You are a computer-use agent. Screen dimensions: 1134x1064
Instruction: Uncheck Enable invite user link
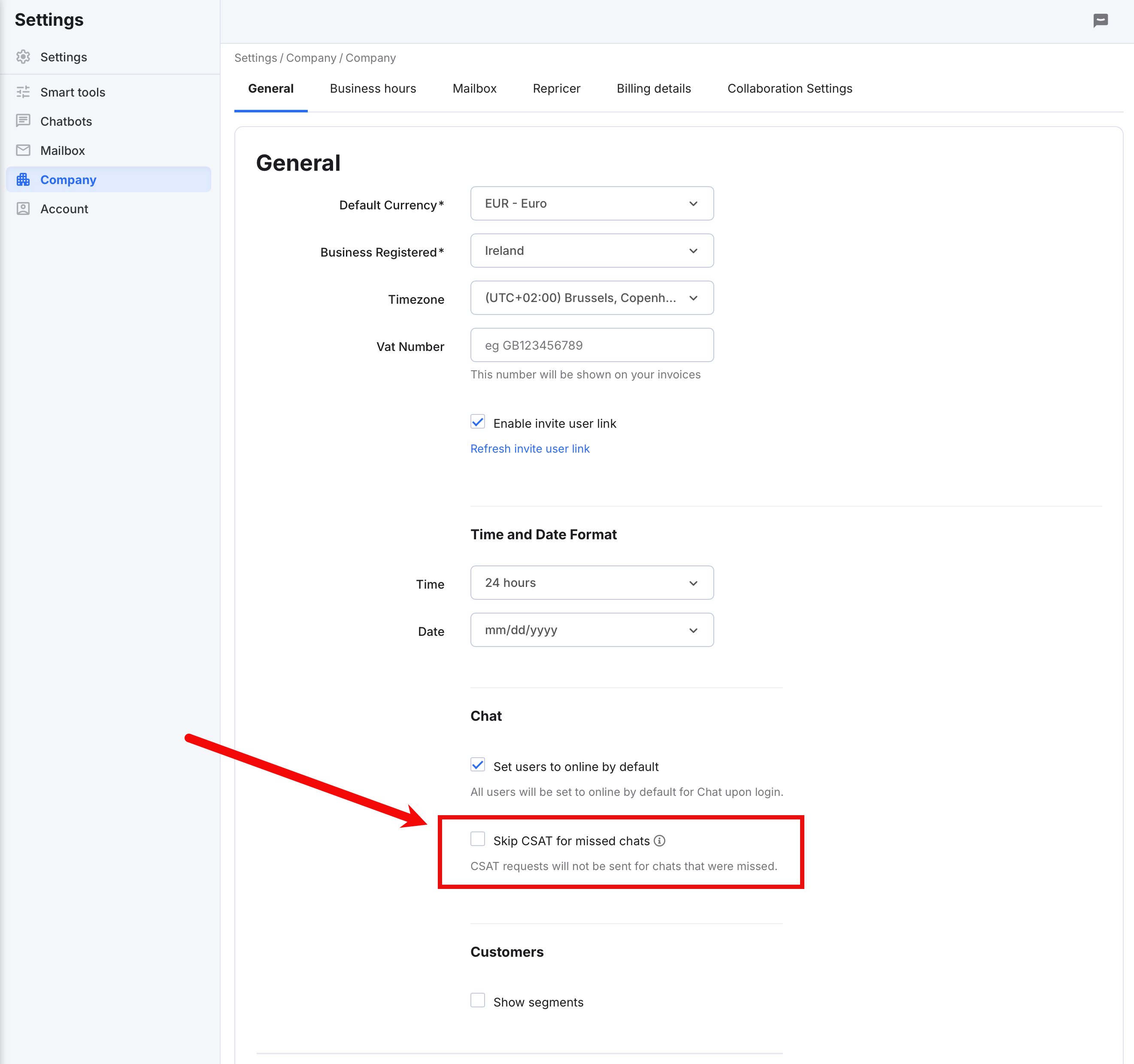point(477,422)
